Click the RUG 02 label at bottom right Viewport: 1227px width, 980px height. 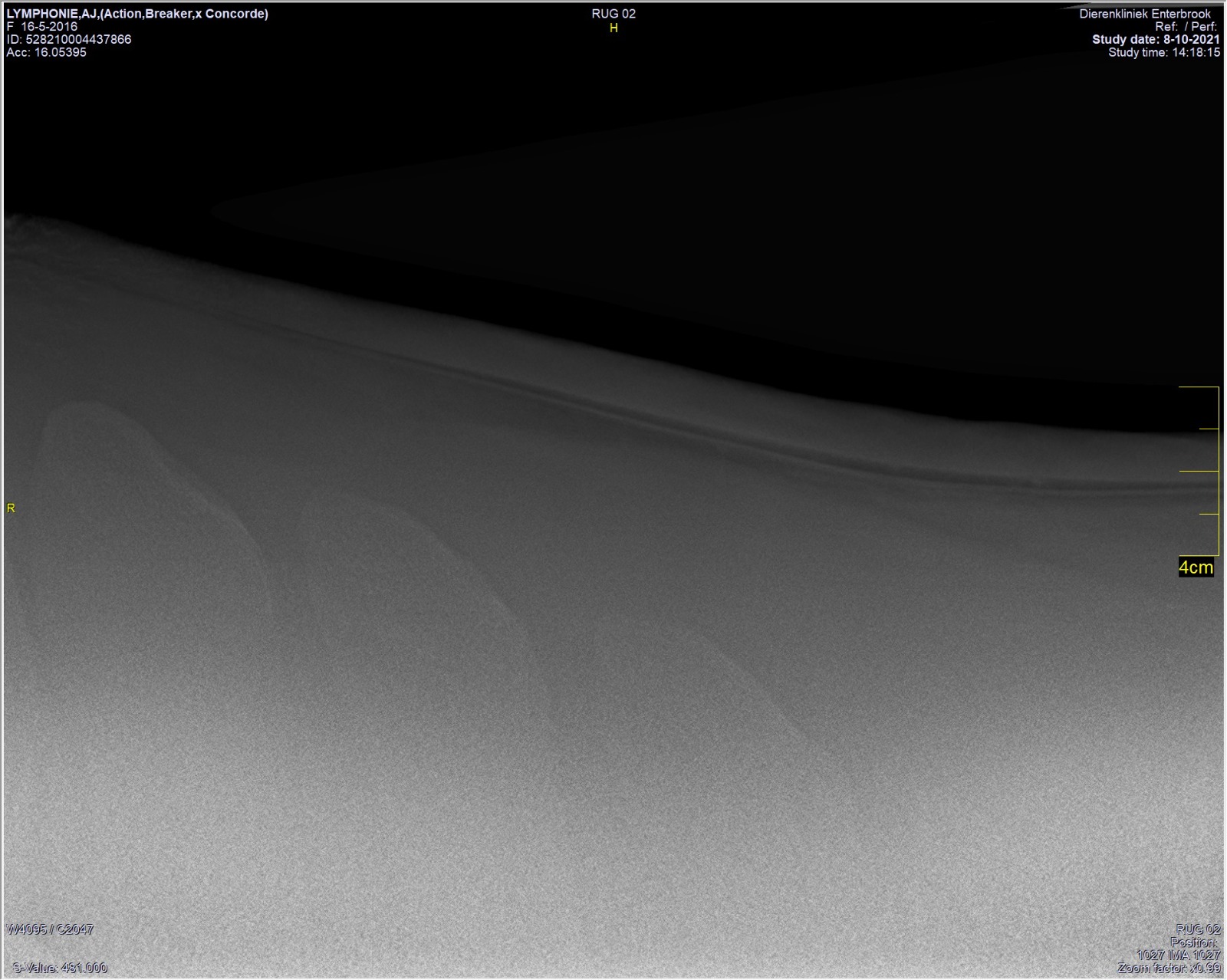1198,929
